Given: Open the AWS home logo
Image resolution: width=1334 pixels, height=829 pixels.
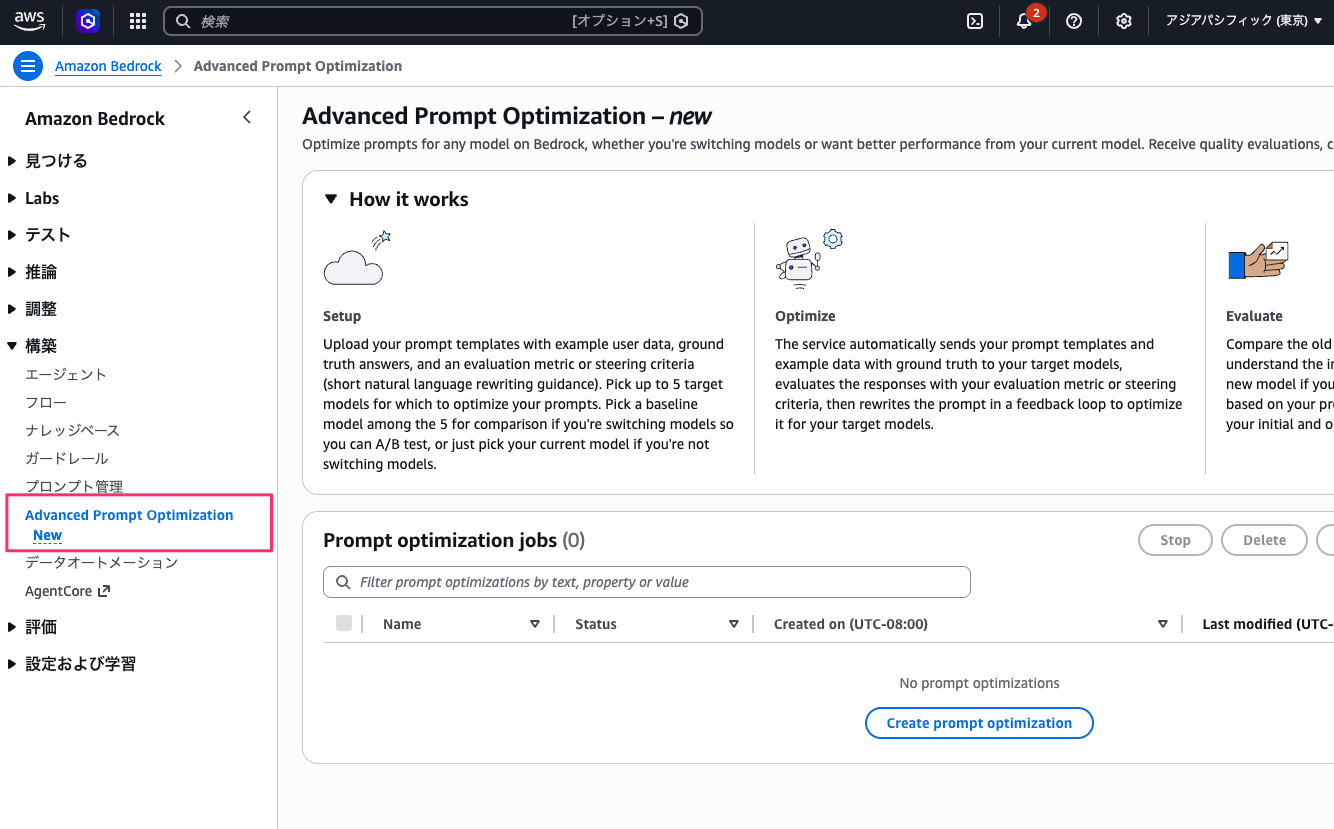Looking at the screenshot, I should (30, 21).
